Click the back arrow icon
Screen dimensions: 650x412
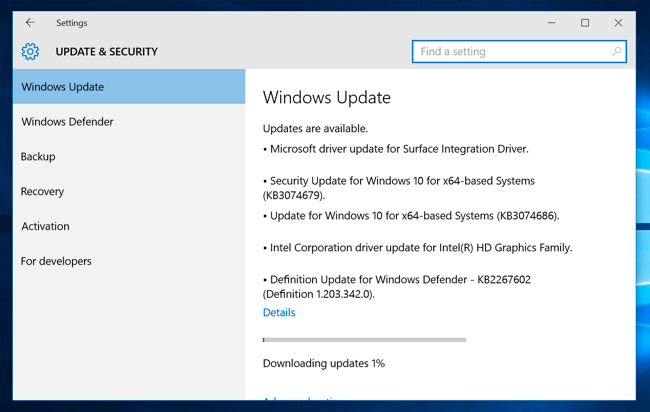pos(30,22)
